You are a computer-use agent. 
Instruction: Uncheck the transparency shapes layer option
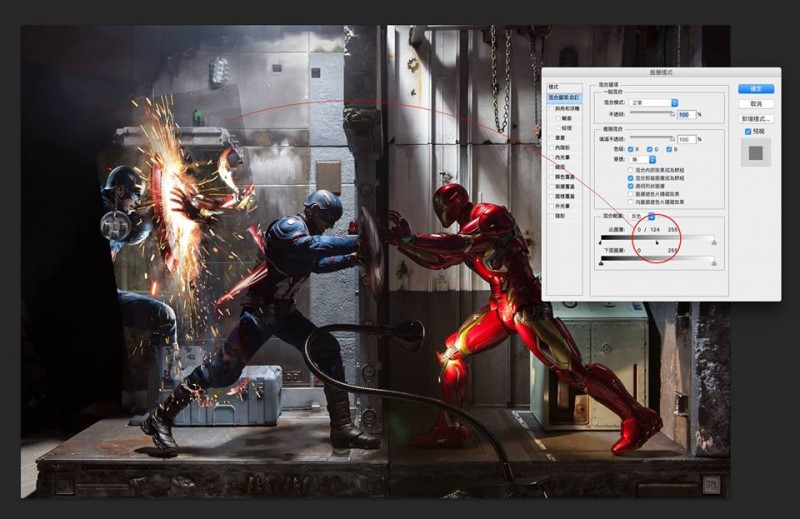tap(631, 186)
